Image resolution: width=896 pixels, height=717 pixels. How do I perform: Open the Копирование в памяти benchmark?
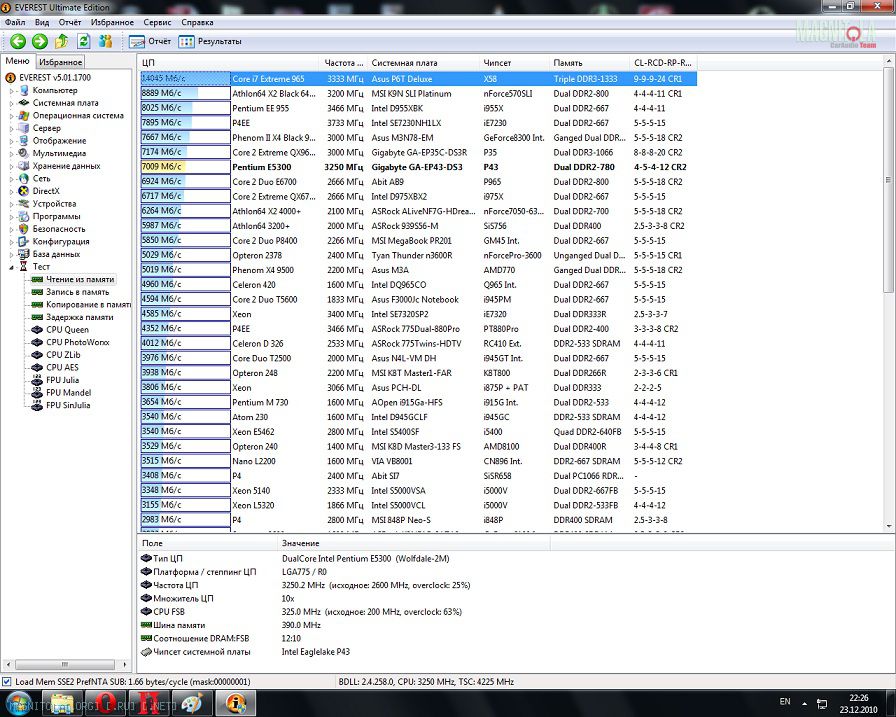tap(81, 305)
